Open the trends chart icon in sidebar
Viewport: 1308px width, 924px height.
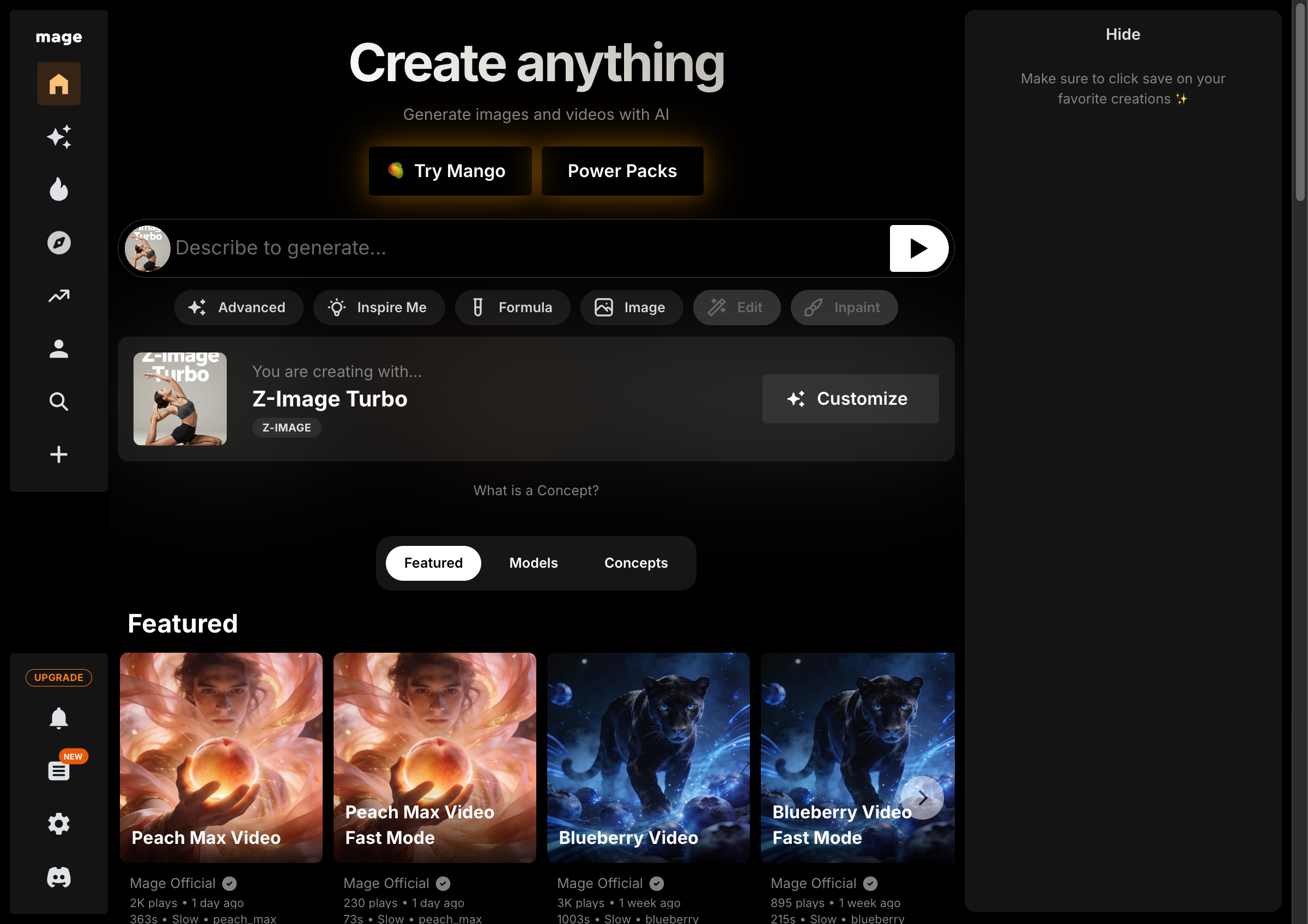pos(59,295)
